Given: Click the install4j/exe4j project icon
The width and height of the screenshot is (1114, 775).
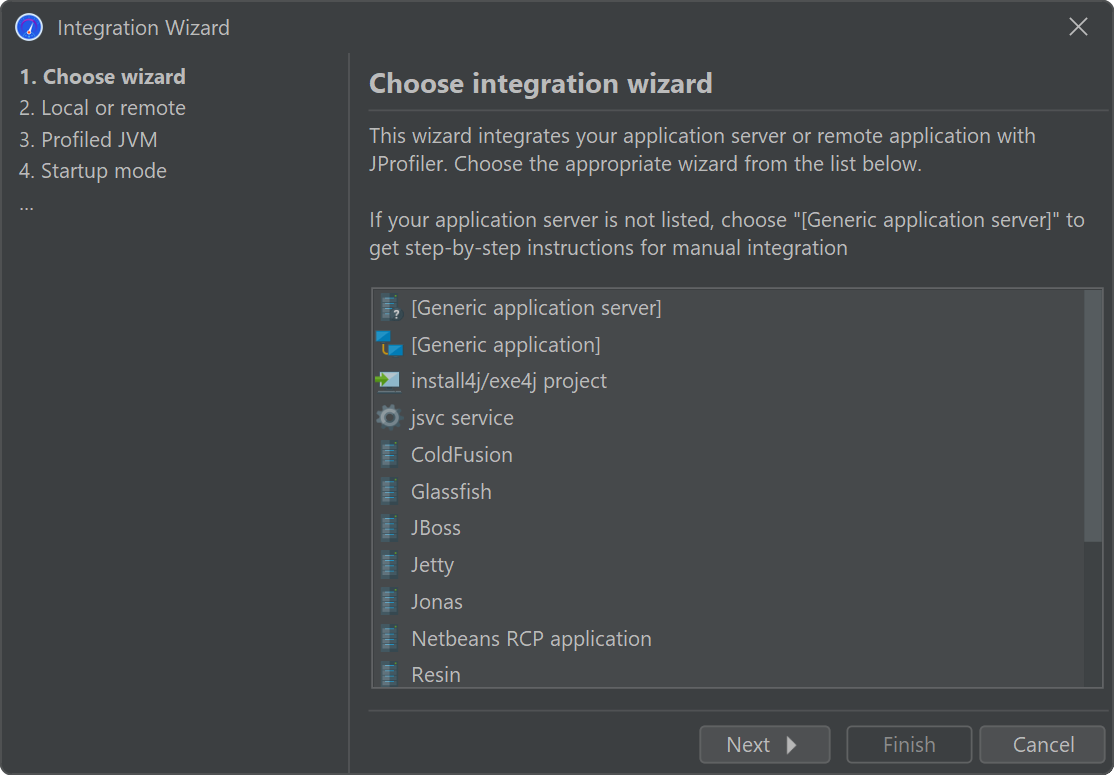Looking at the screenshot, I should point(388,381).
